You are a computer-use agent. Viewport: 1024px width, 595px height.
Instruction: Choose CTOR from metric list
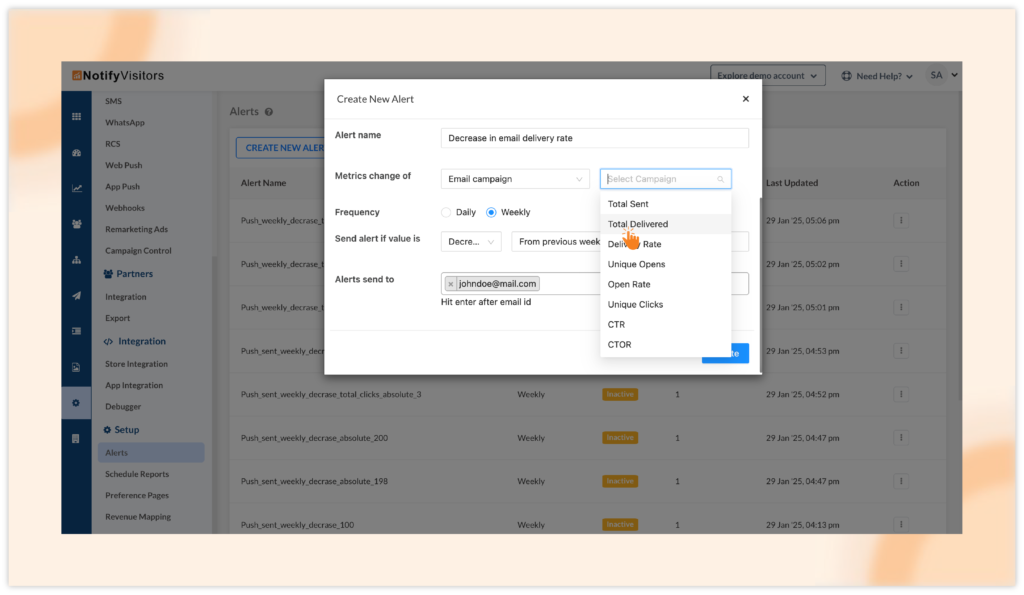pos(665,345)
